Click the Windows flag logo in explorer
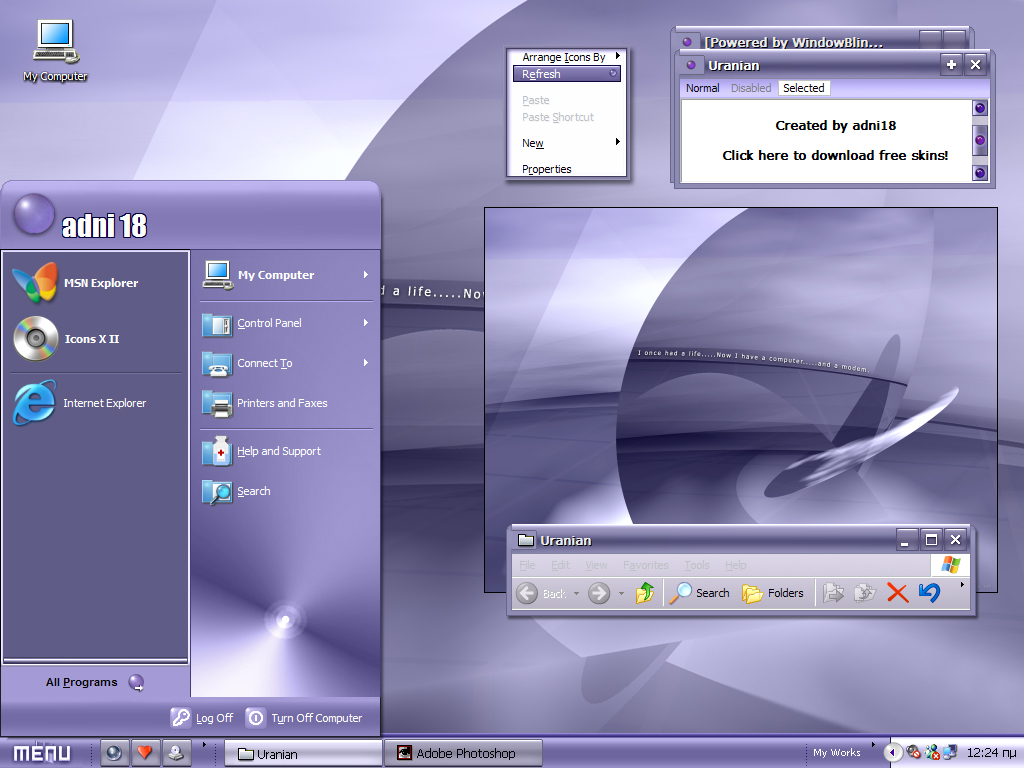The image size is (1024, 768). [951, 565]
